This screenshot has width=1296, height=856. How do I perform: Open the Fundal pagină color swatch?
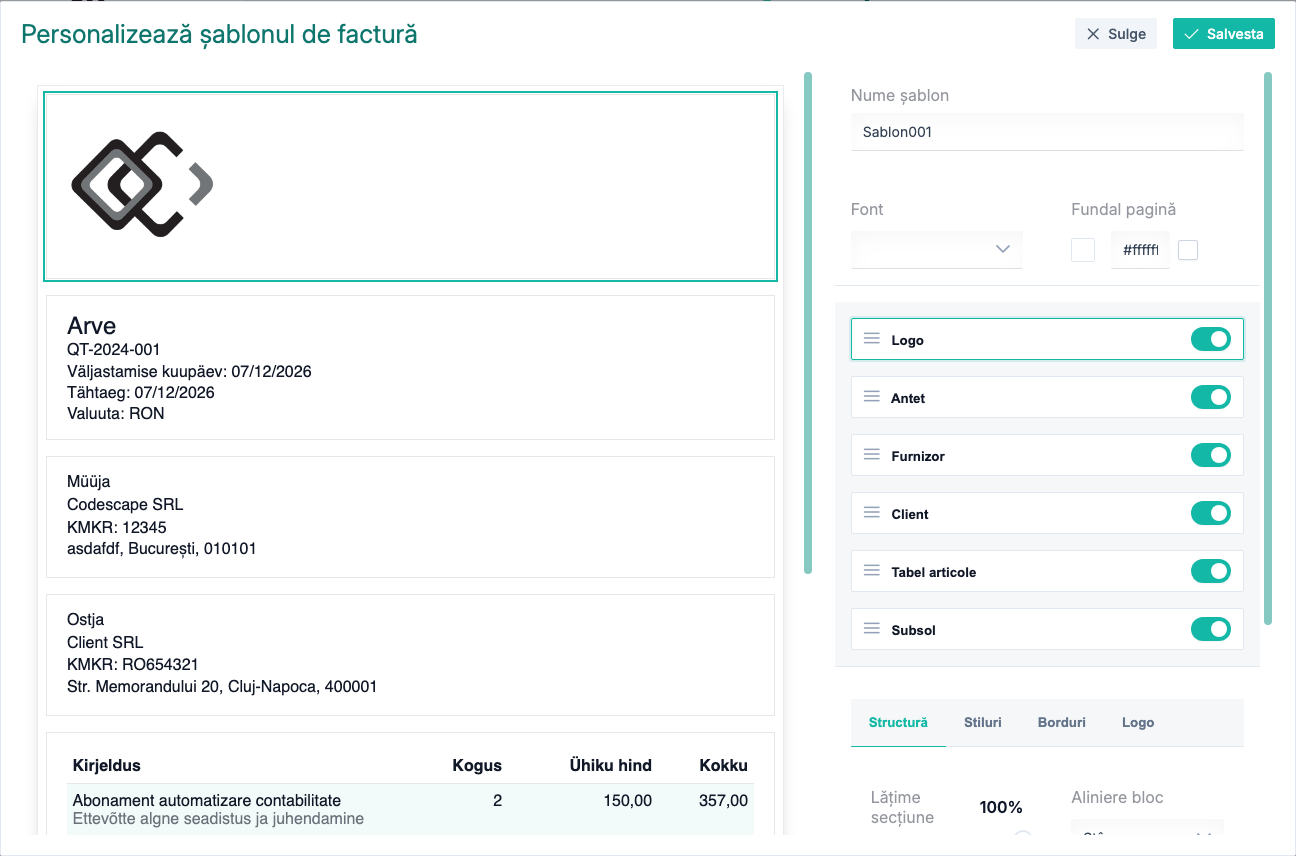pos(1083,250)
